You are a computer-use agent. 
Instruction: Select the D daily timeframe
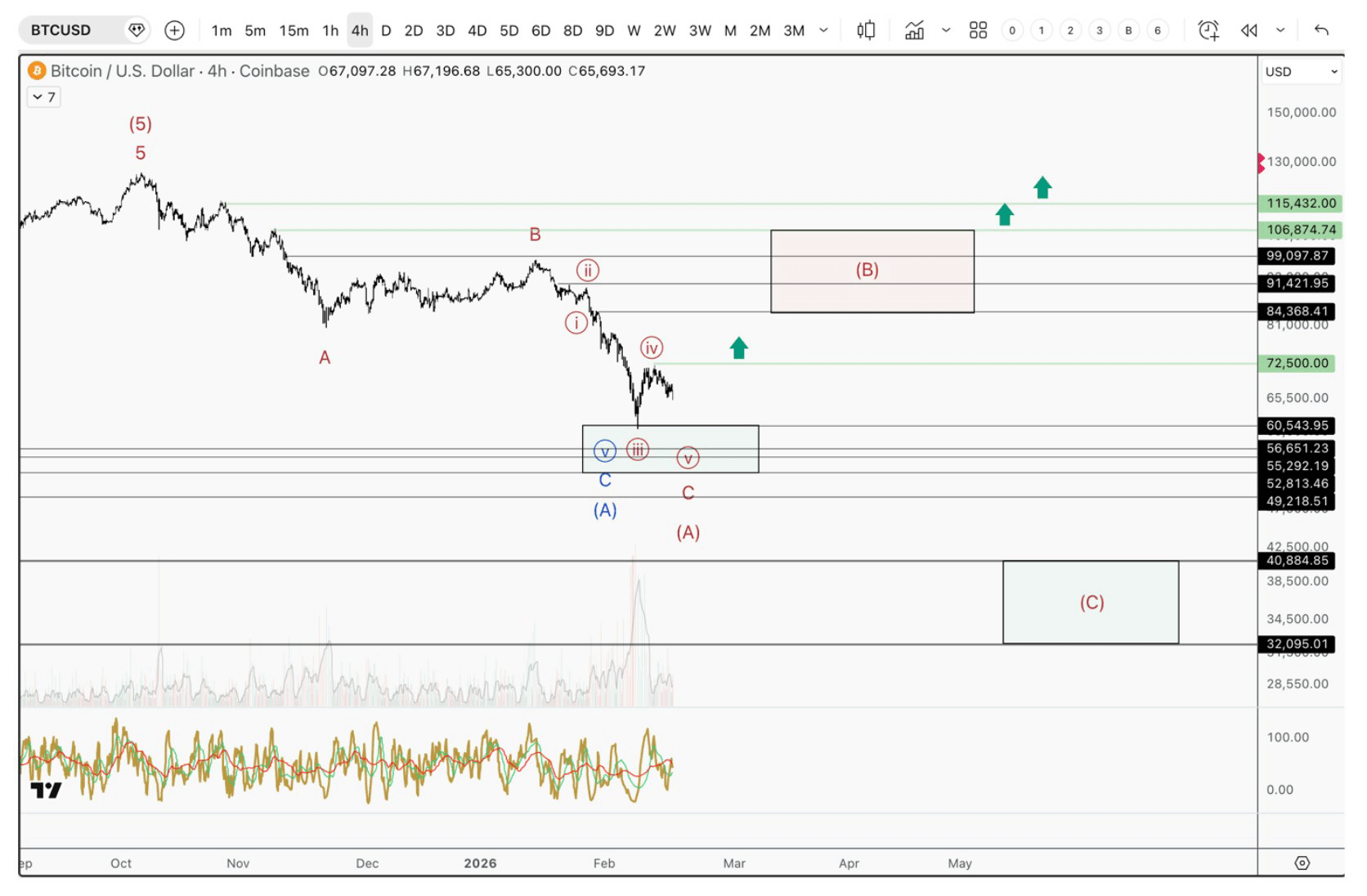[384, 30]
